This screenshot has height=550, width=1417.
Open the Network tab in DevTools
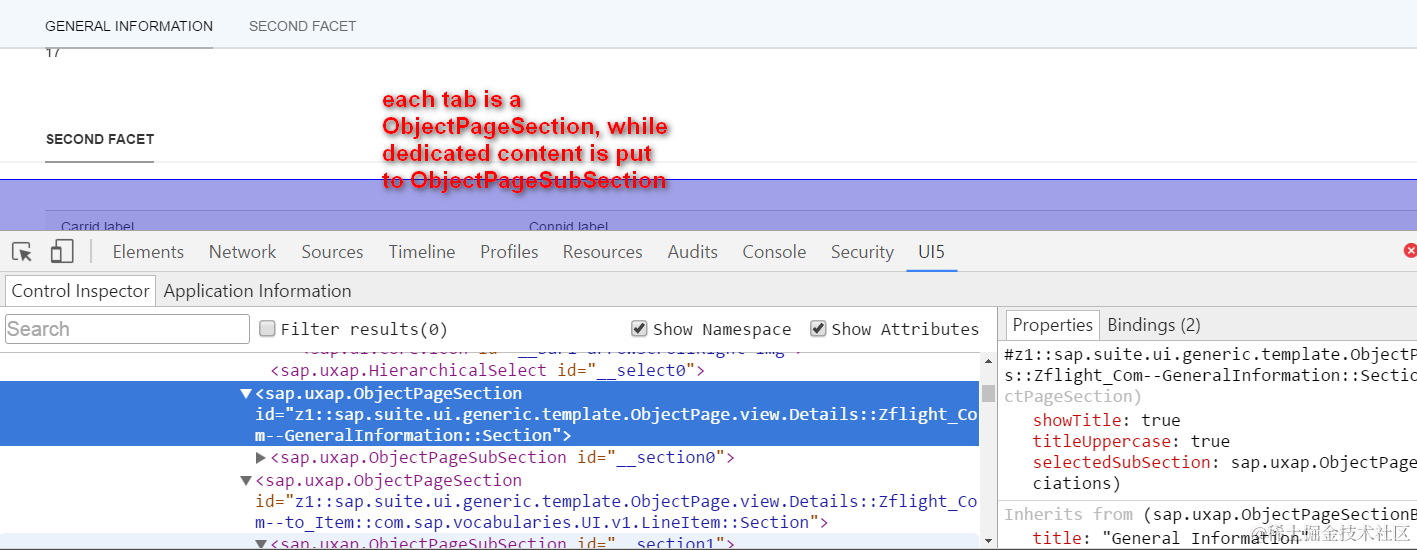tap(242, 252)
